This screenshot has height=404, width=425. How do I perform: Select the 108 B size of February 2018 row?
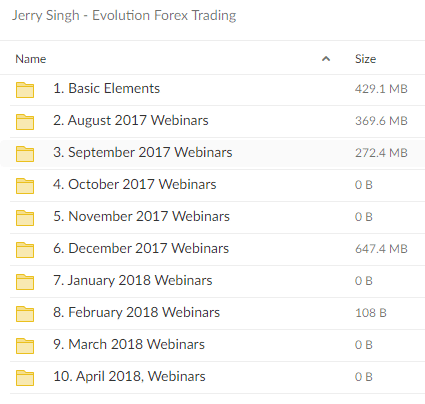tap(371, 313)
